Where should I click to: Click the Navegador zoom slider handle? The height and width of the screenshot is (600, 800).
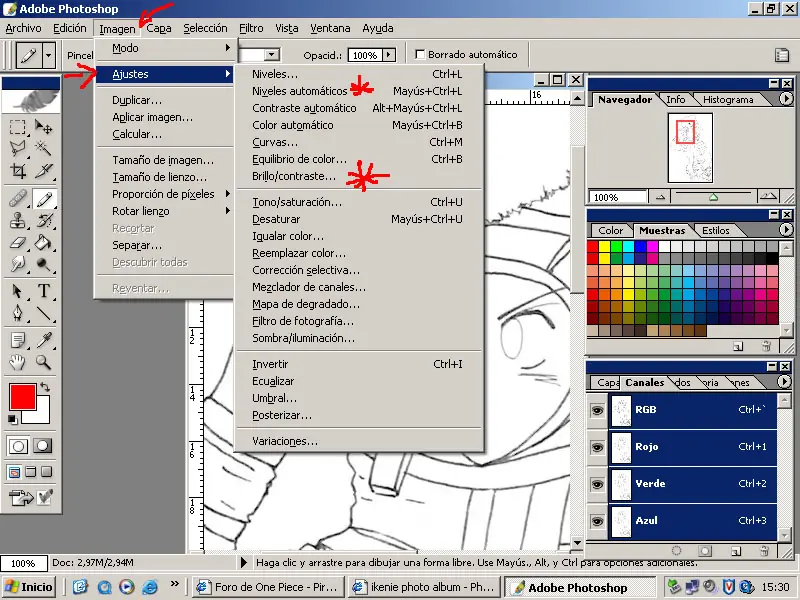[x=713, y=197]
